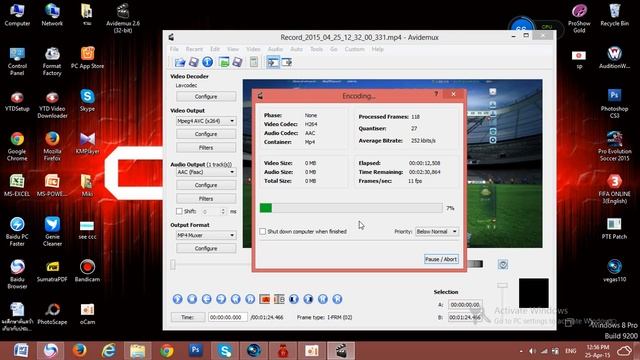Click the volume speaker tray icon
This screenshot has width=640, height=360.
point(532,351)
